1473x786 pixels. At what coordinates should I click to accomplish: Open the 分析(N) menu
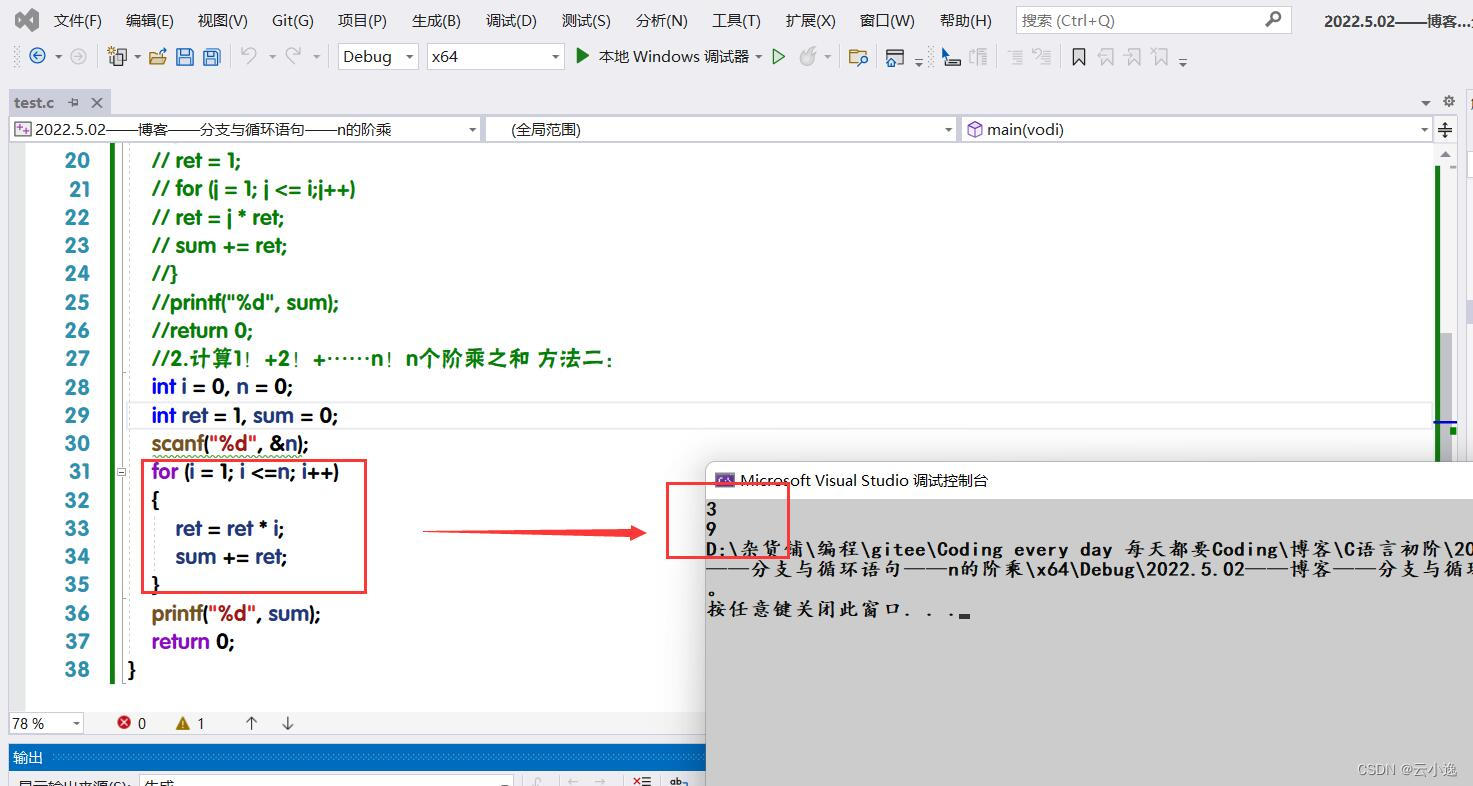coord(661,20)
